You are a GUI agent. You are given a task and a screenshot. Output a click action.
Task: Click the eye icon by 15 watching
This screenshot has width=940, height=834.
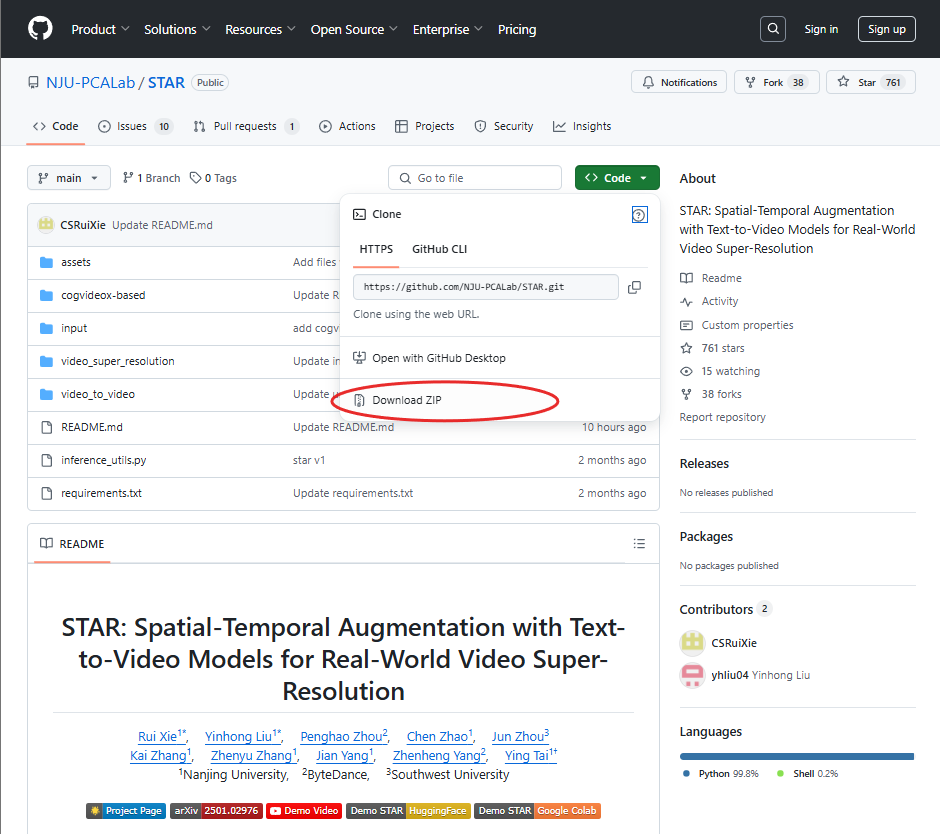pyautogui.click(x=686, y=371)
